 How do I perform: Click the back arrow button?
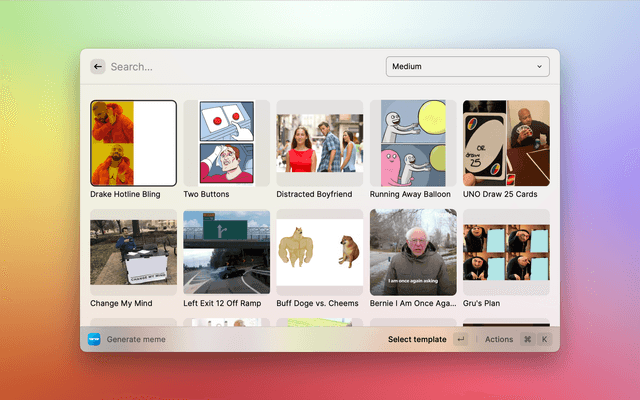point(98,67)
